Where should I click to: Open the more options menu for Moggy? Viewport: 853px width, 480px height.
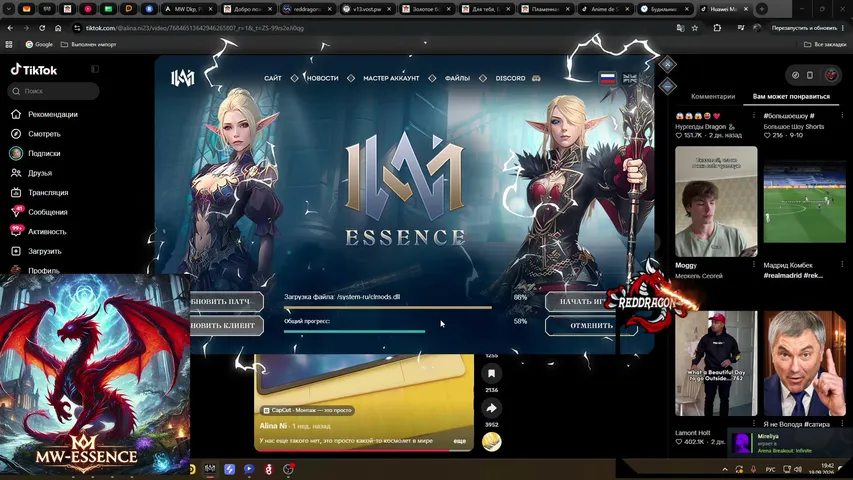(x=754, y=265)
